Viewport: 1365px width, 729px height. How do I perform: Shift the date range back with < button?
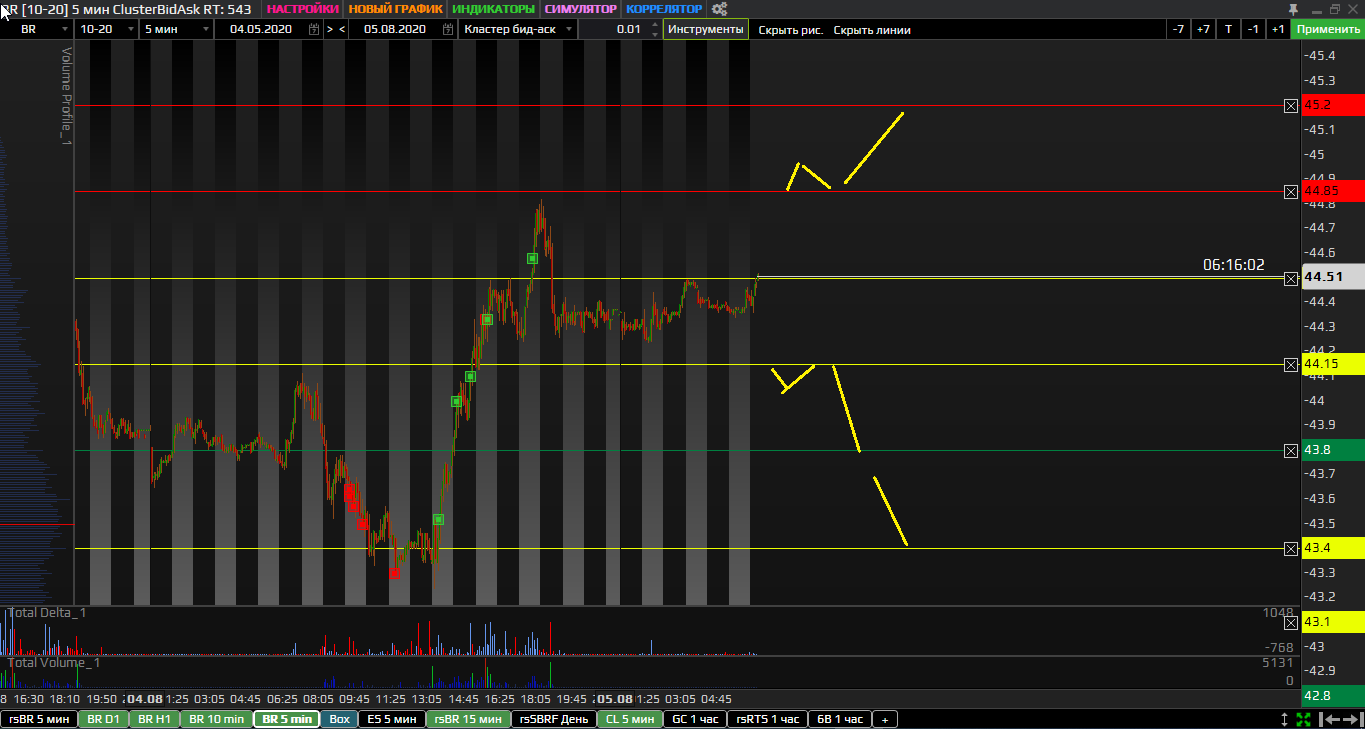point(342,29)
